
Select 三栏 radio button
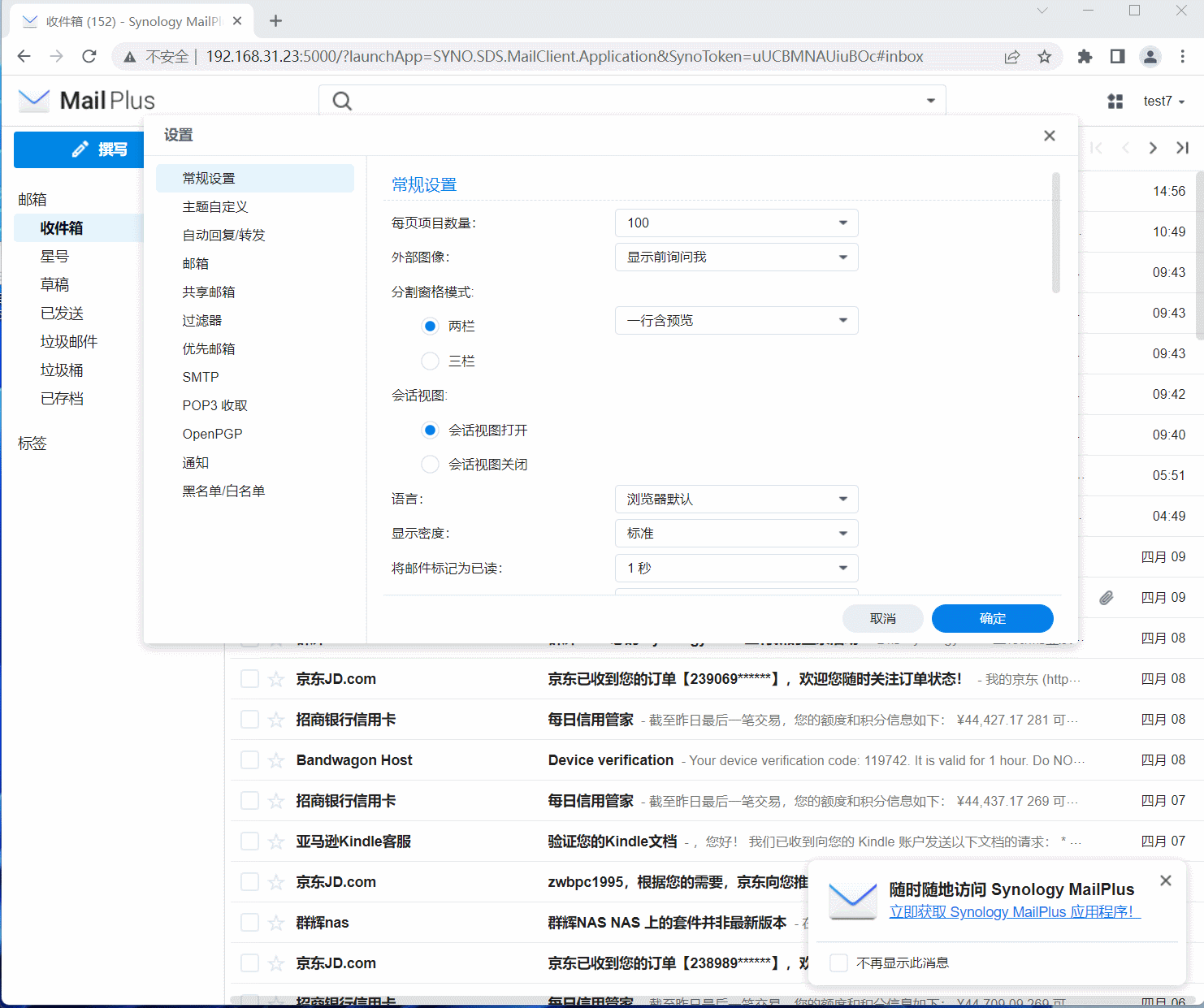coord(431,361)
